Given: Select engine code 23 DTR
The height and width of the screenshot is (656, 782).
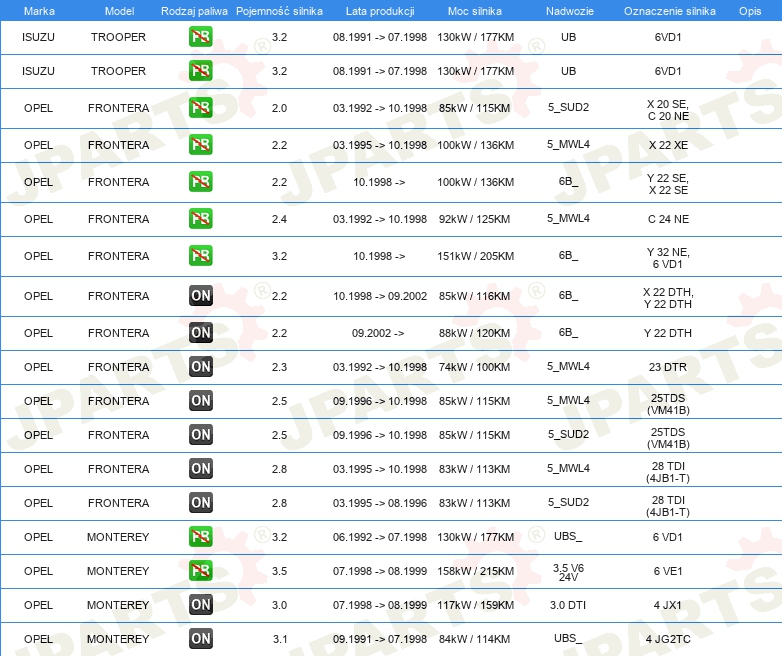Looking at the screenshot, I should point(668,367).
